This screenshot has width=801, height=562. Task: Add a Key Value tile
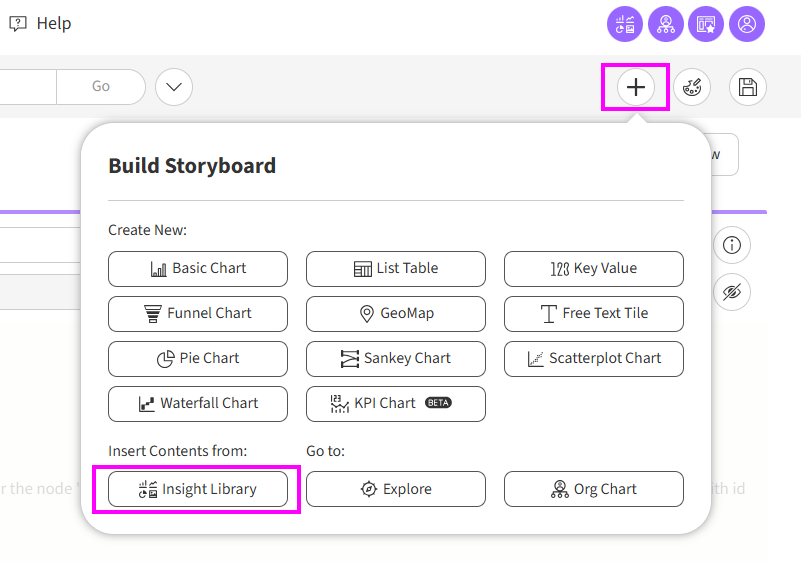pyautogui.click(x=594, y=268)
